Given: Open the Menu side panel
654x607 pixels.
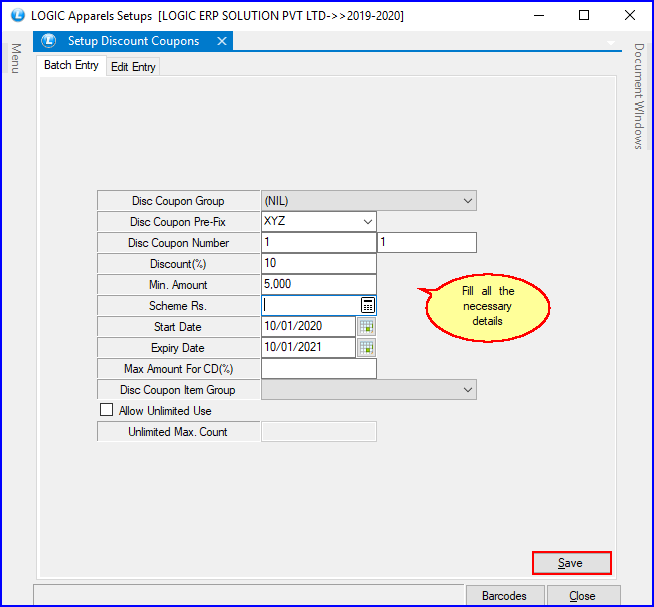Looking at the screenshot, I should pyautogui.click(x=15, y=58).
